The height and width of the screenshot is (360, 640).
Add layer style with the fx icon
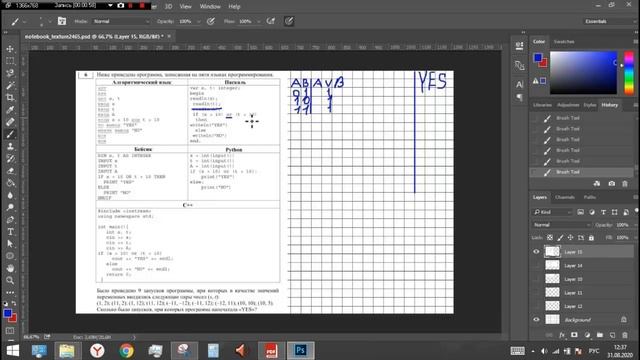(562, 335)
